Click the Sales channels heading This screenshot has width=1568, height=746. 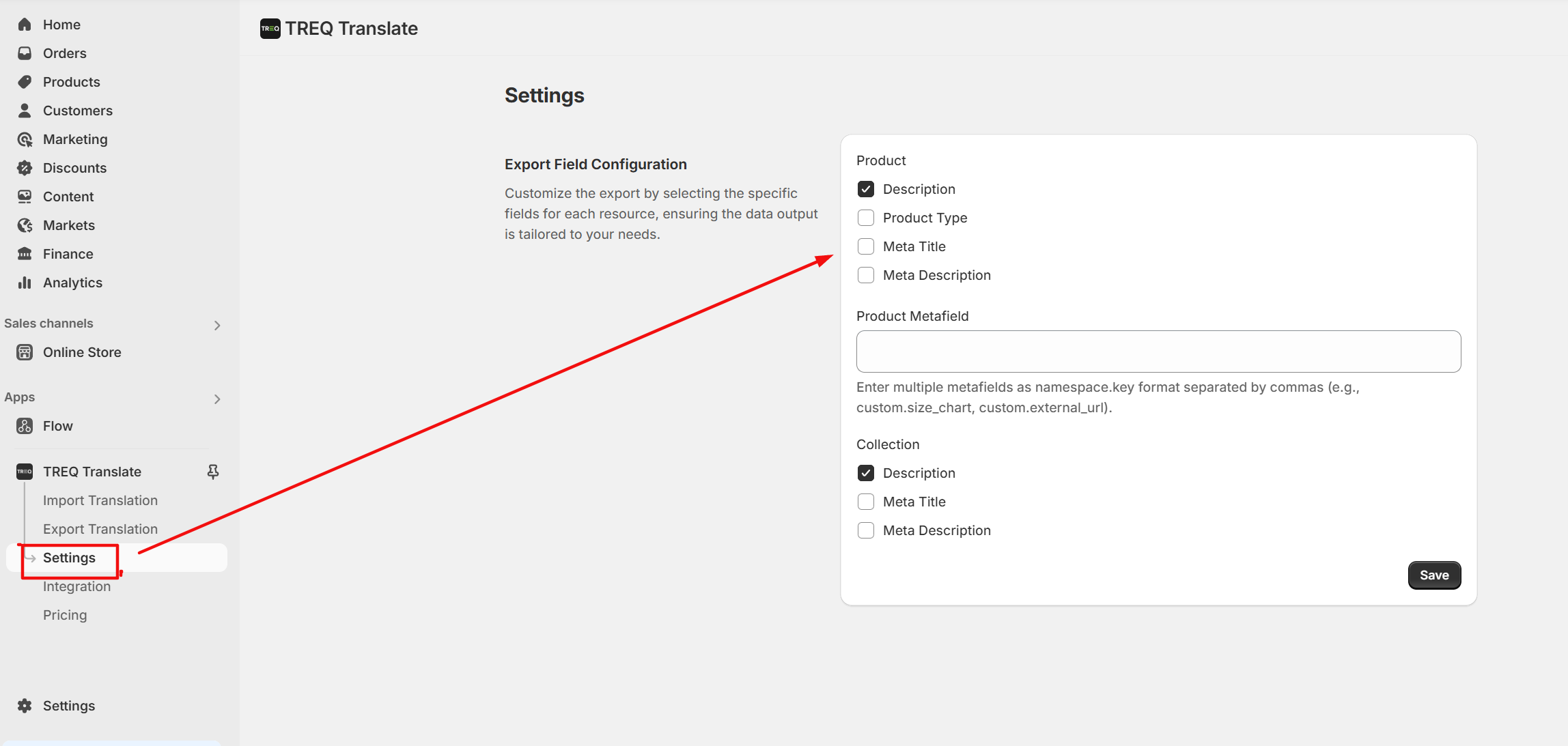point(48,324)
